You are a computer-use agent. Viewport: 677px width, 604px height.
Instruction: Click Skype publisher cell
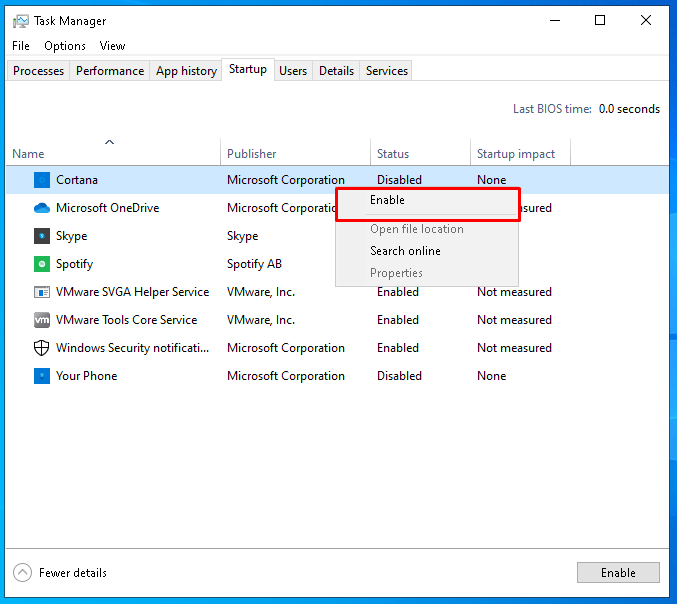243,236
